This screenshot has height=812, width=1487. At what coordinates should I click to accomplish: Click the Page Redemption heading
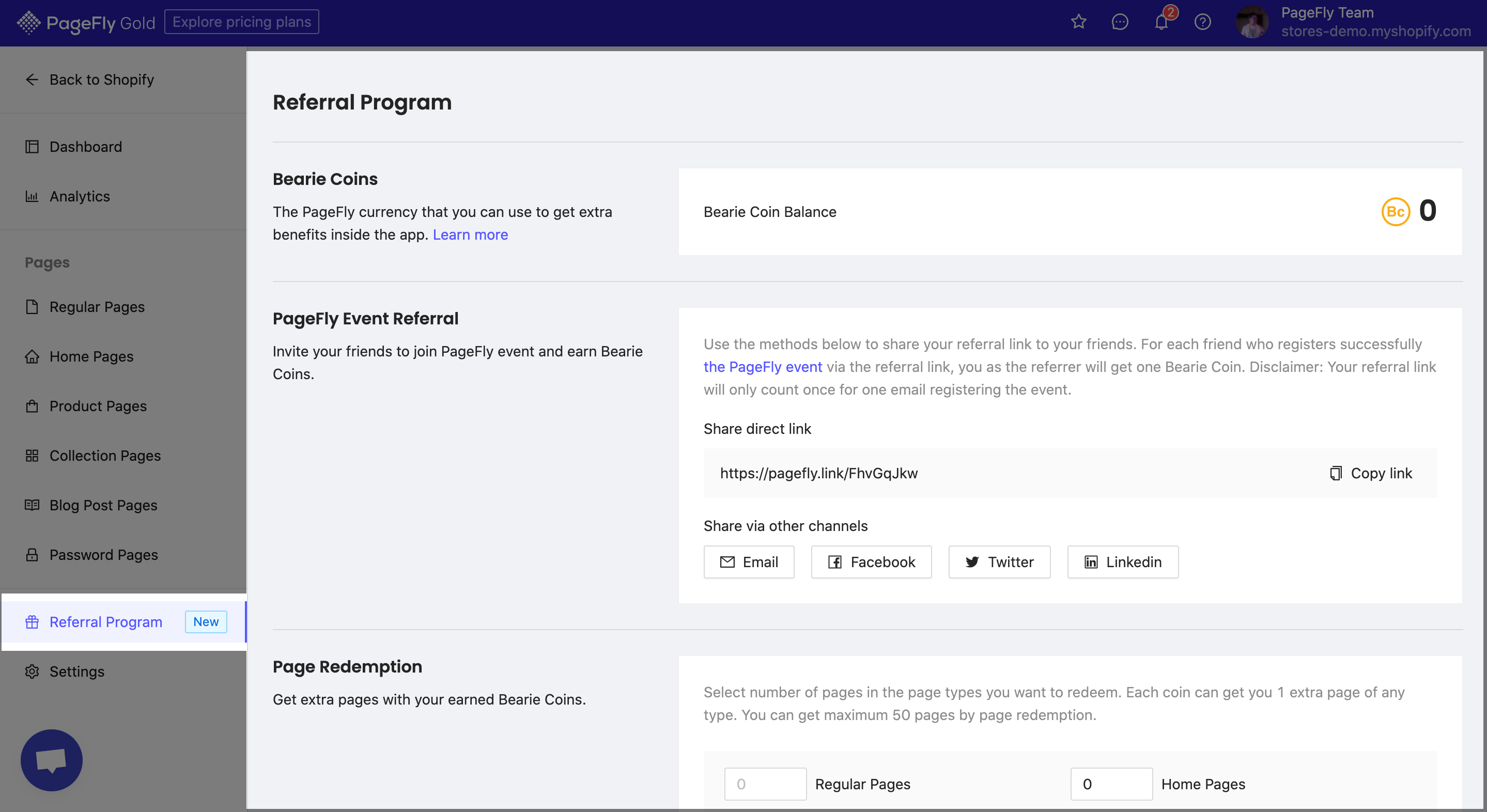(347, 666)
